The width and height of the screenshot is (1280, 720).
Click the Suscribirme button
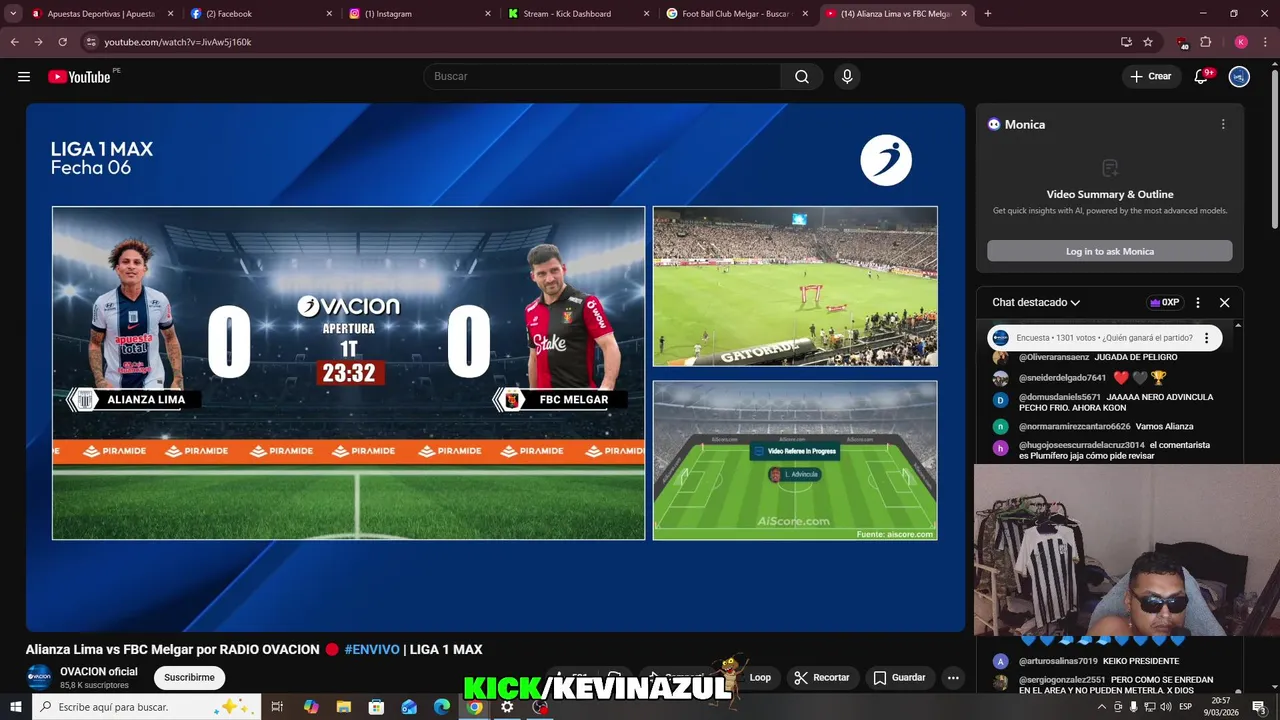click(189, 677)
